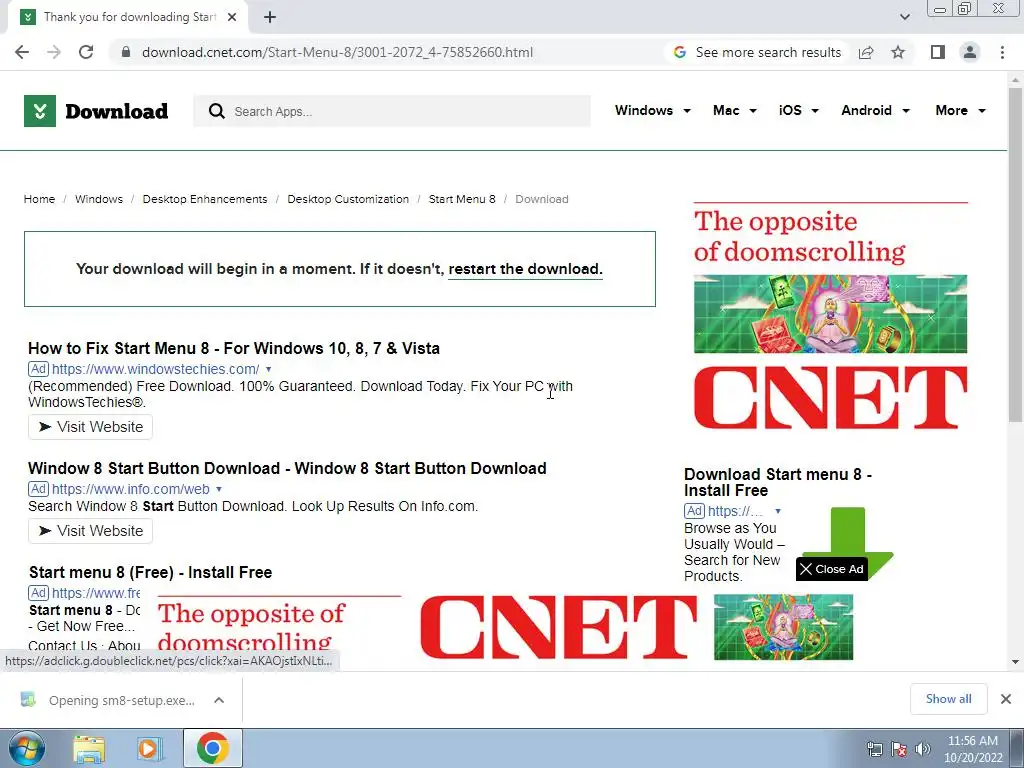
Task: Click the network tray icon
Action: 874,749
